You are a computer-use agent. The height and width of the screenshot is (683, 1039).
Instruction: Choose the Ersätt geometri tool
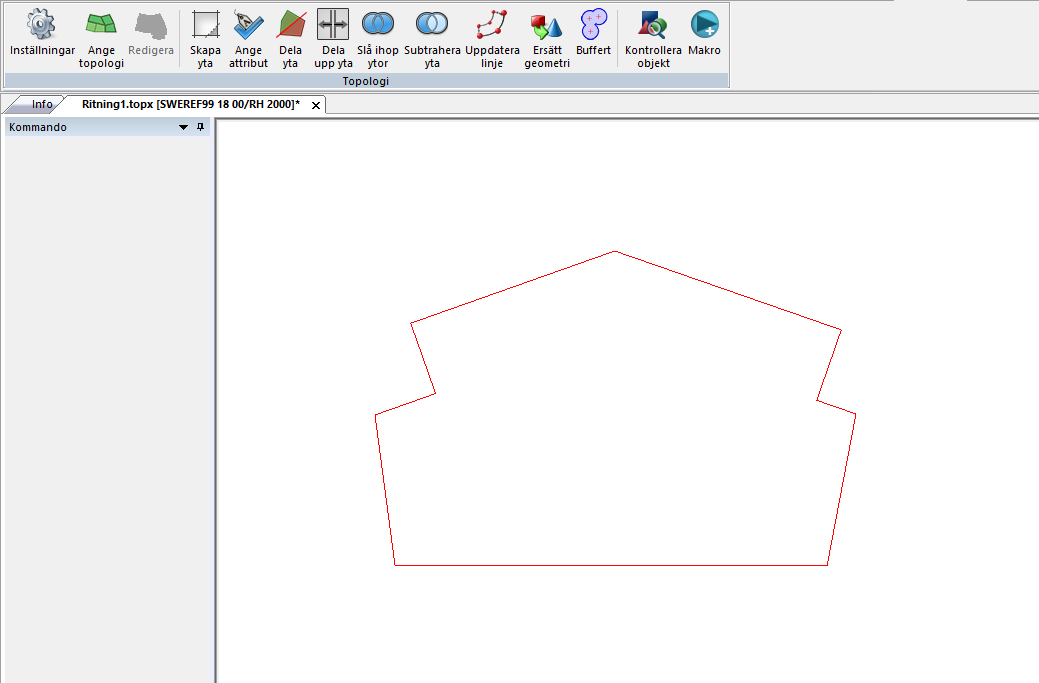[547, 38]
